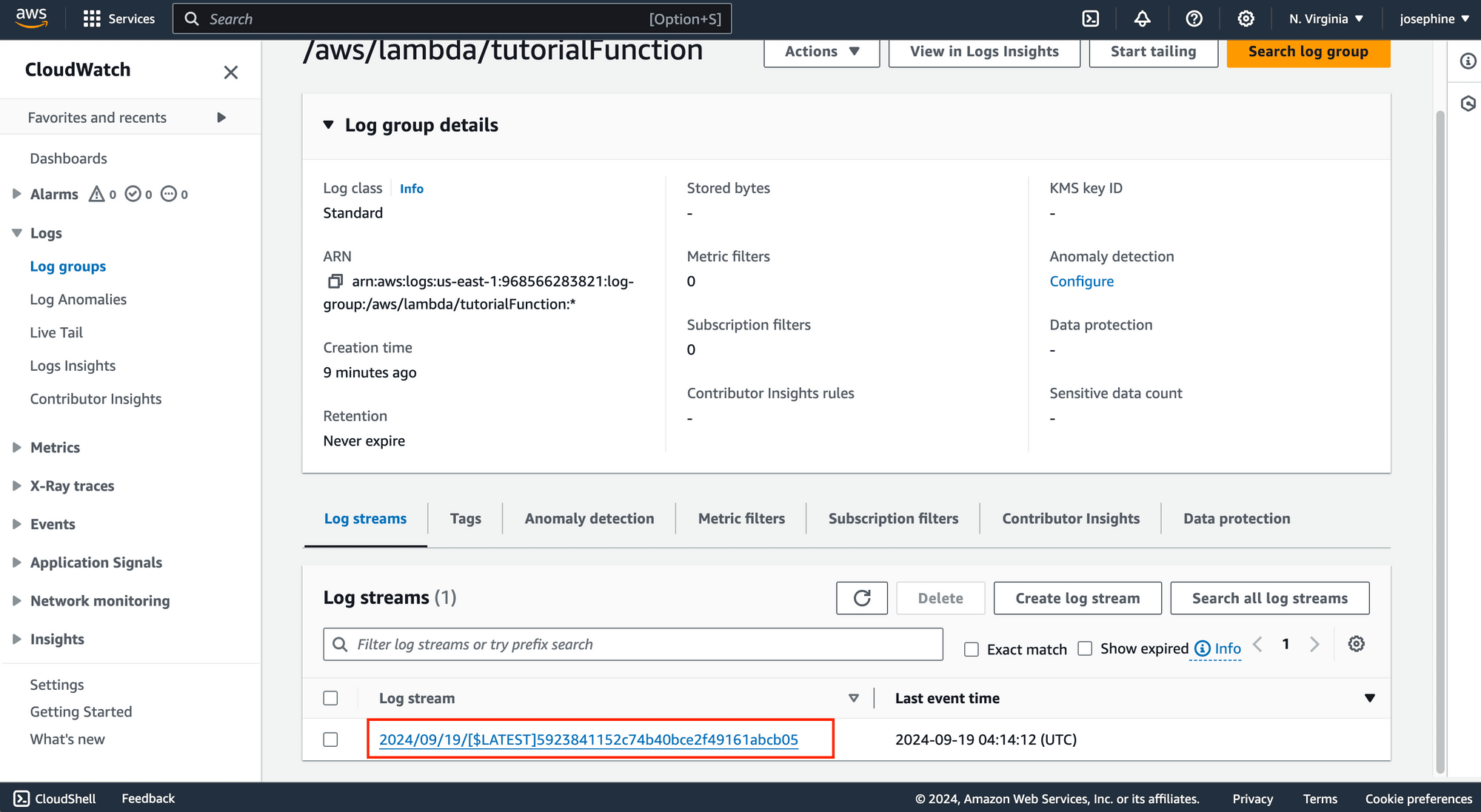Expand the Alarms section
The height and width of the screenshot is (812, 1481).
click(16, 194)
